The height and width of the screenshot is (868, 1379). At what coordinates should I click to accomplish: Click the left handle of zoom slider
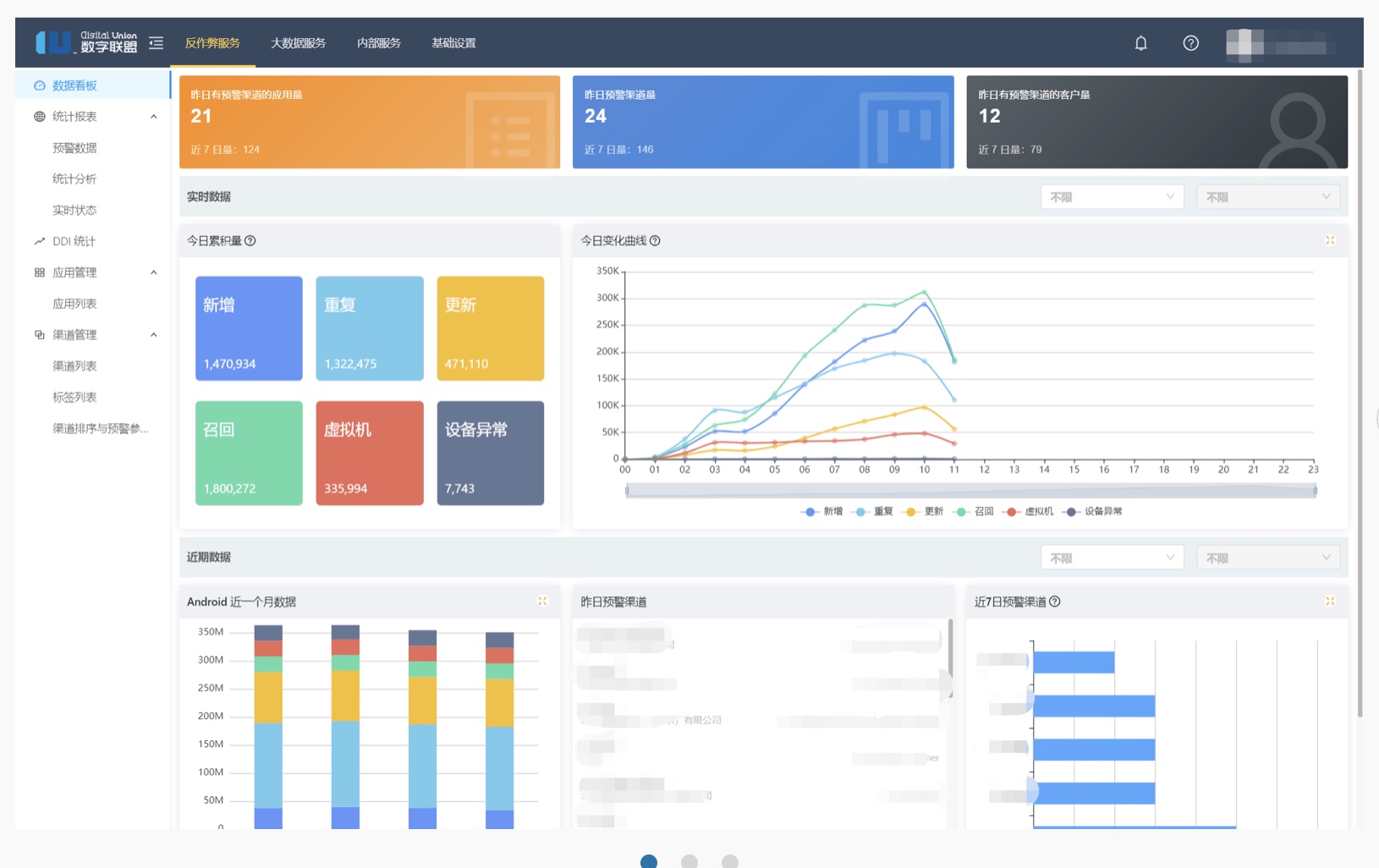pos(626,491)
